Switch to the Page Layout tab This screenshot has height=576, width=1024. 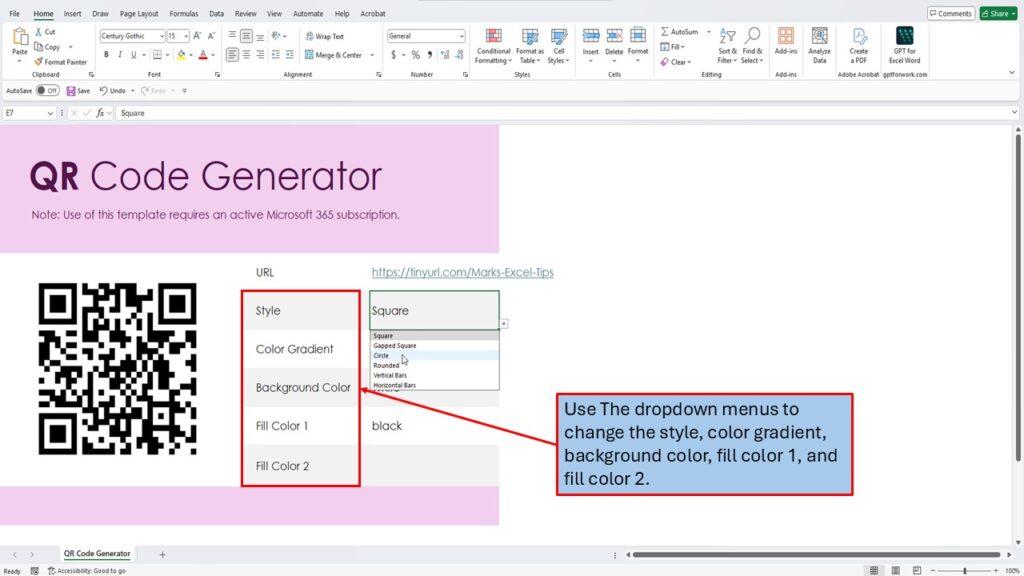click(x=139, y=14)
